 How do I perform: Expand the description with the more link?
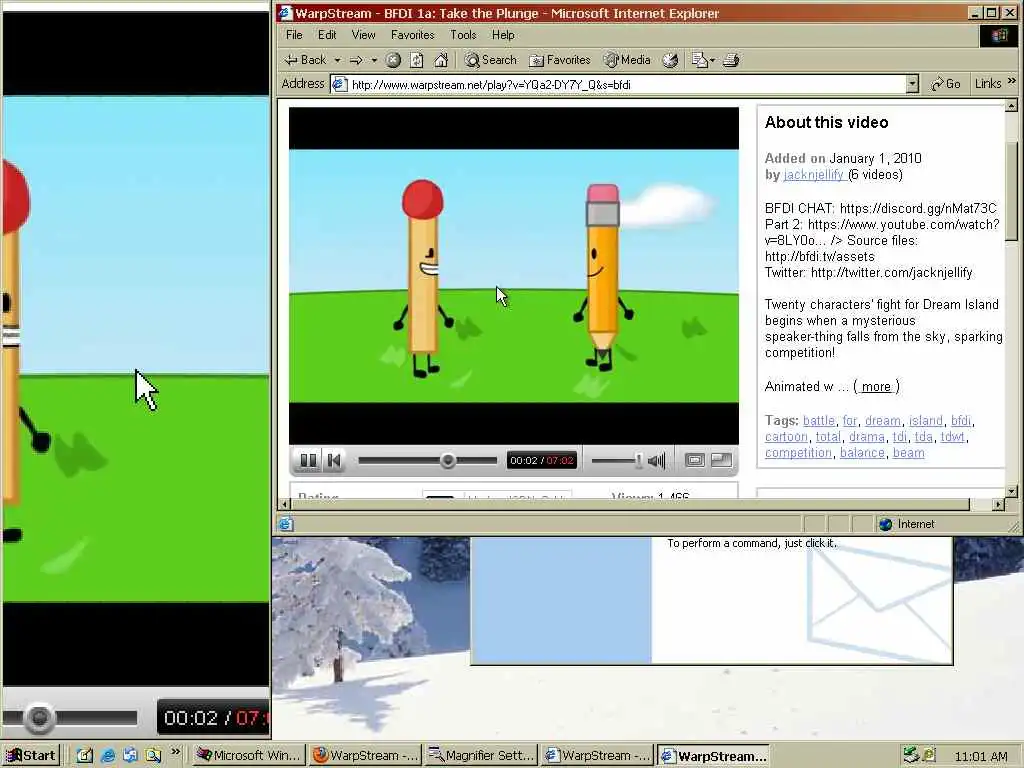tap(876, 387)
